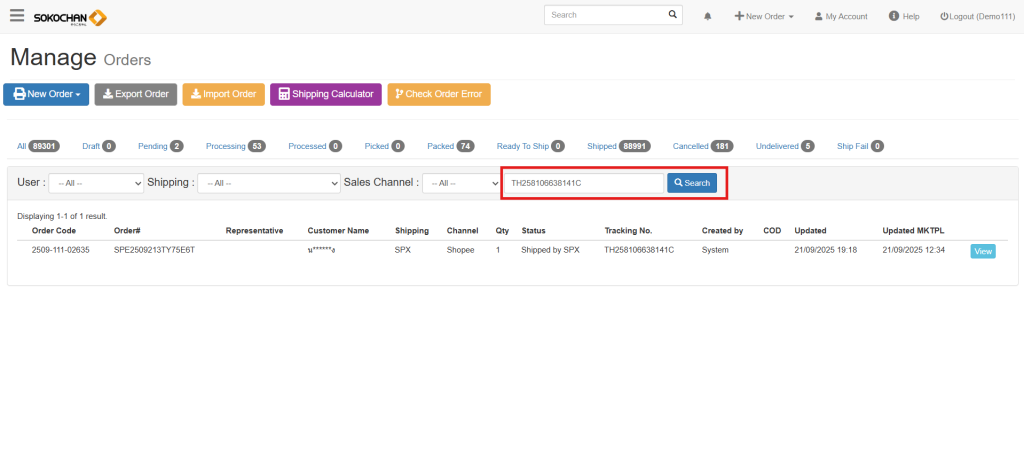Screen dimensions: 1024x463
Task: Open the Sales Channel filter dropdown
Action: (x=461, y=184)
